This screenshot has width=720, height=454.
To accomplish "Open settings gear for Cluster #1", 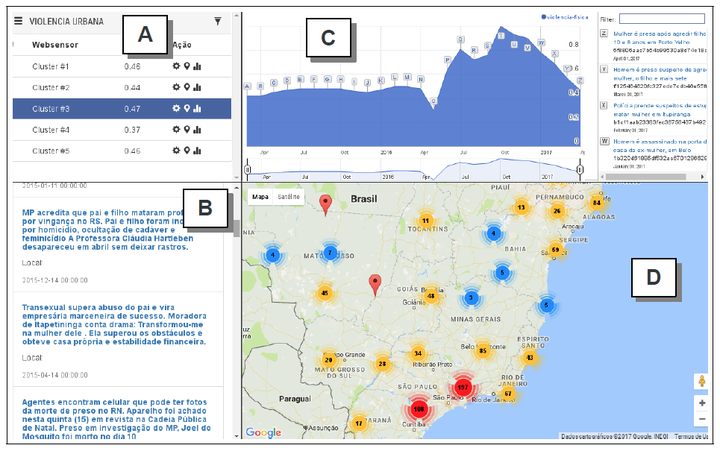I will 176,66.
